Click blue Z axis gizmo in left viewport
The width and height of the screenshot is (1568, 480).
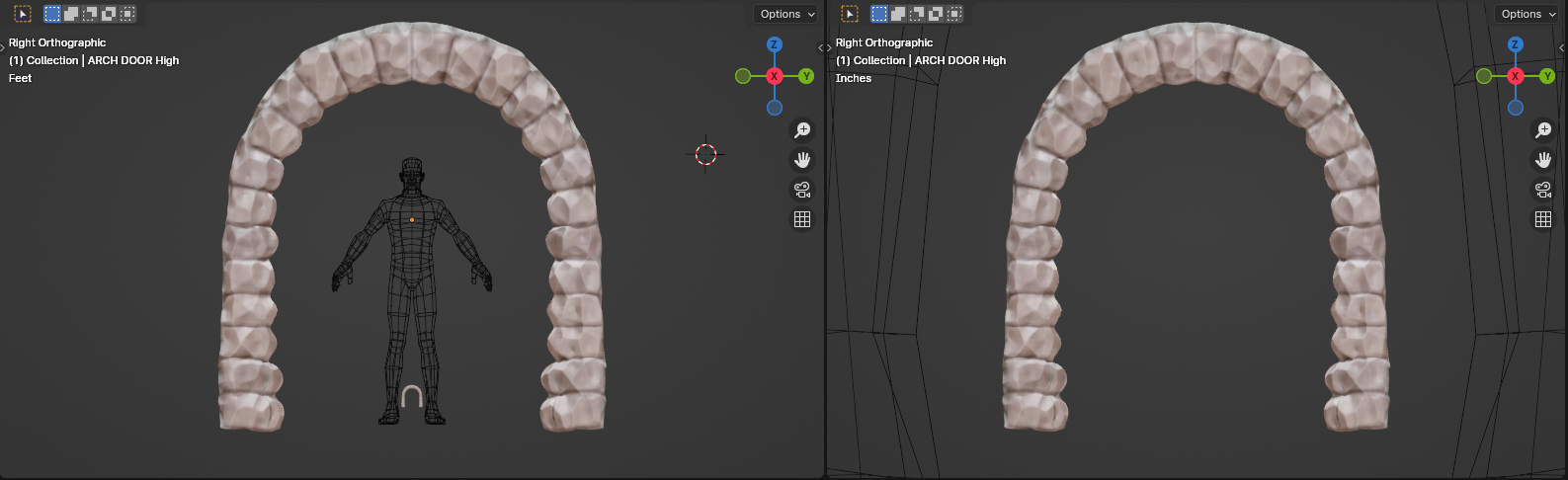tap(775, 44)
